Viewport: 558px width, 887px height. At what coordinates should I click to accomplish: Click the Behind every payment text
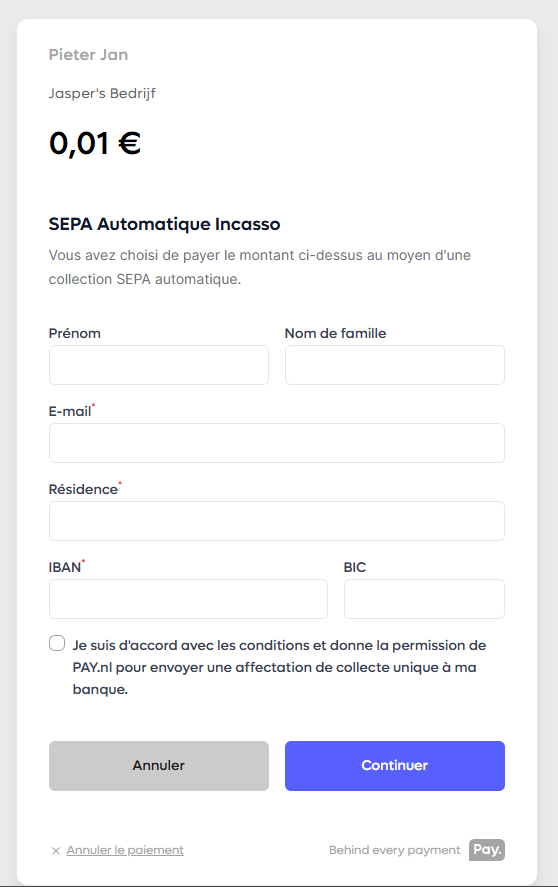[394, 850]
